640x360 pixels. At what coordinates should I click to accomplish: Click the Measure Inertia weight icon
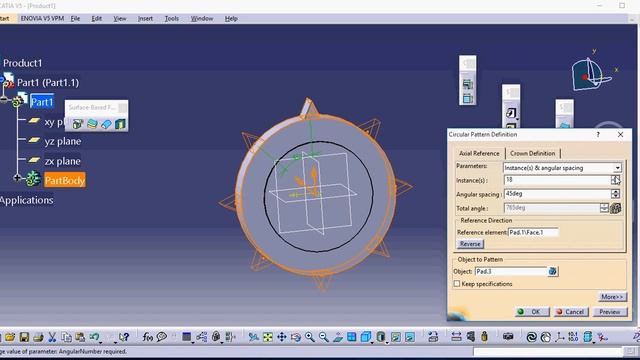click(x=484, y=337)
